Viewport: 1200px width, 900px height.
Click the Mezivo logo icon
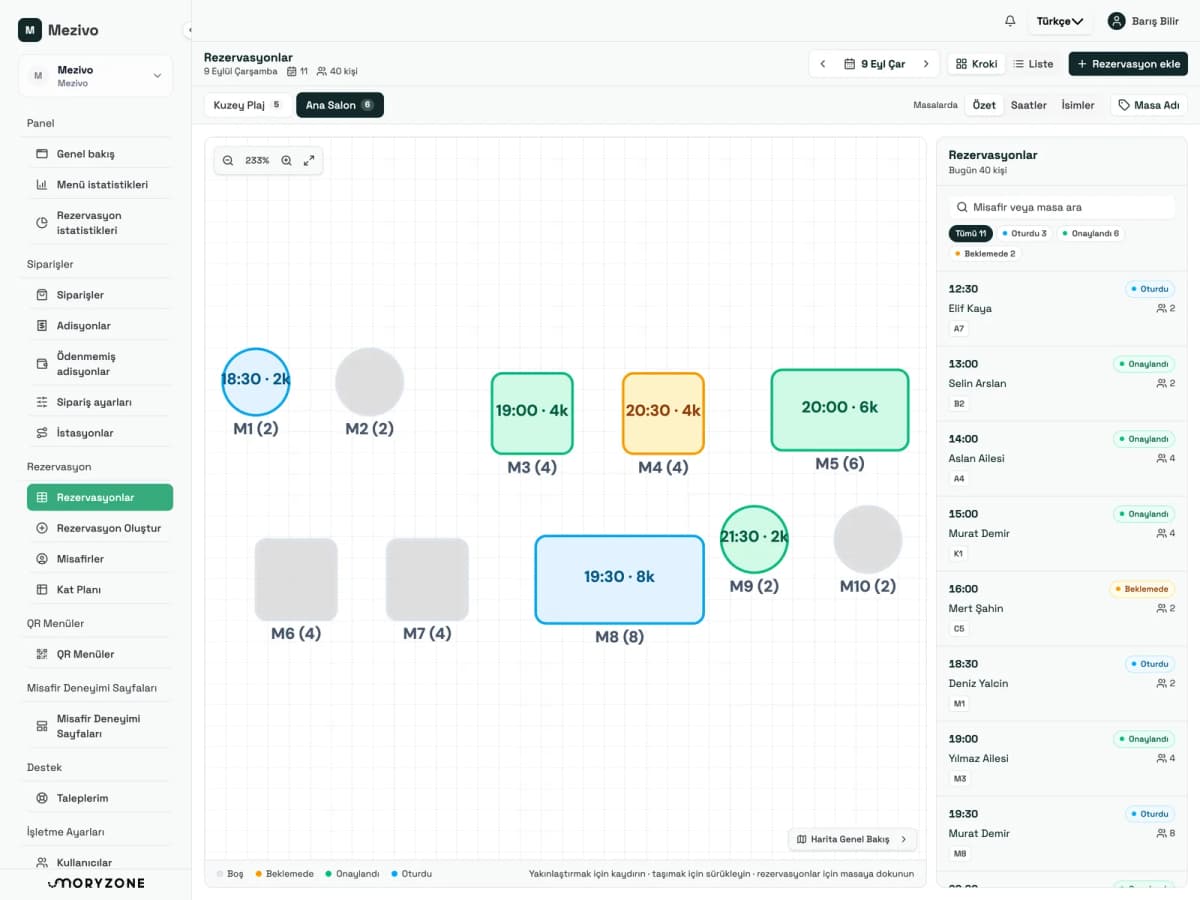(x=30, y=30)
